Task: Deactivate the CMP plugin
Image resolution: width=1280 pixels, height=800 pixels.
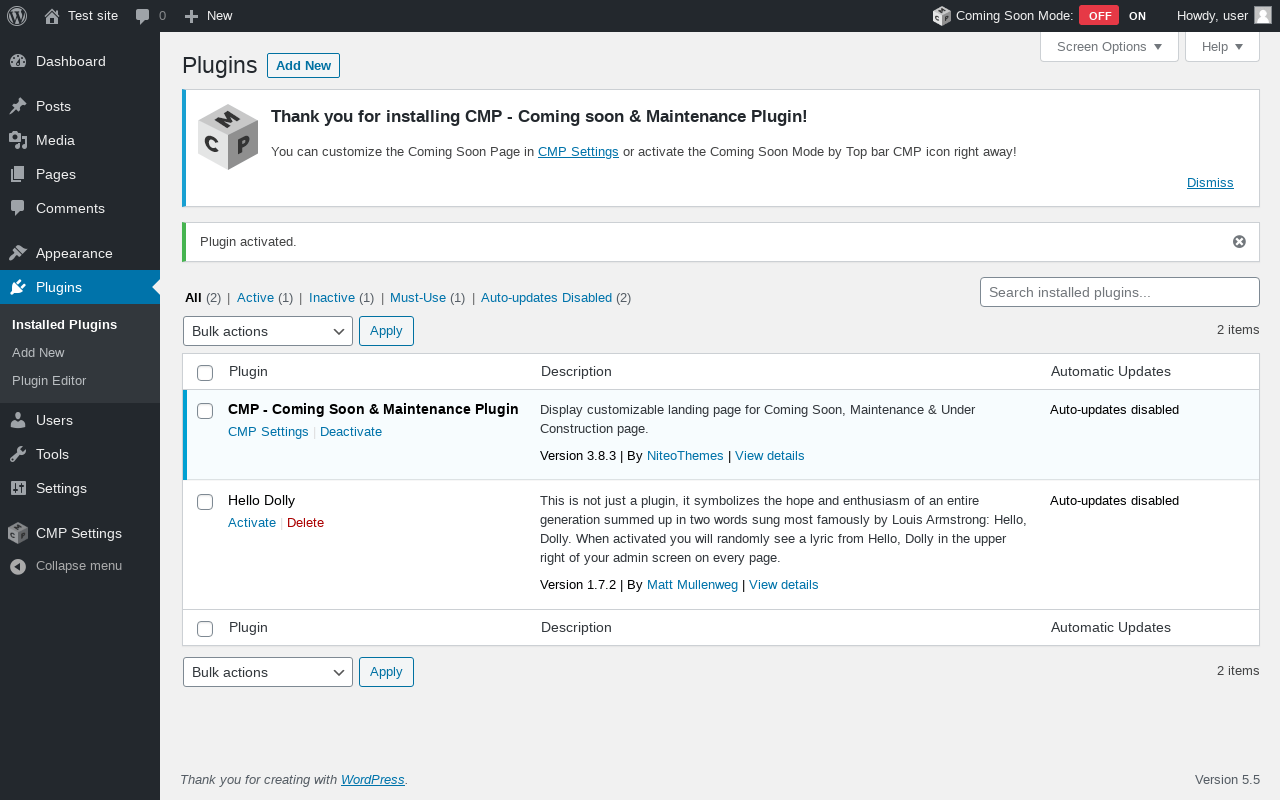Action: (x=351, y=432)
